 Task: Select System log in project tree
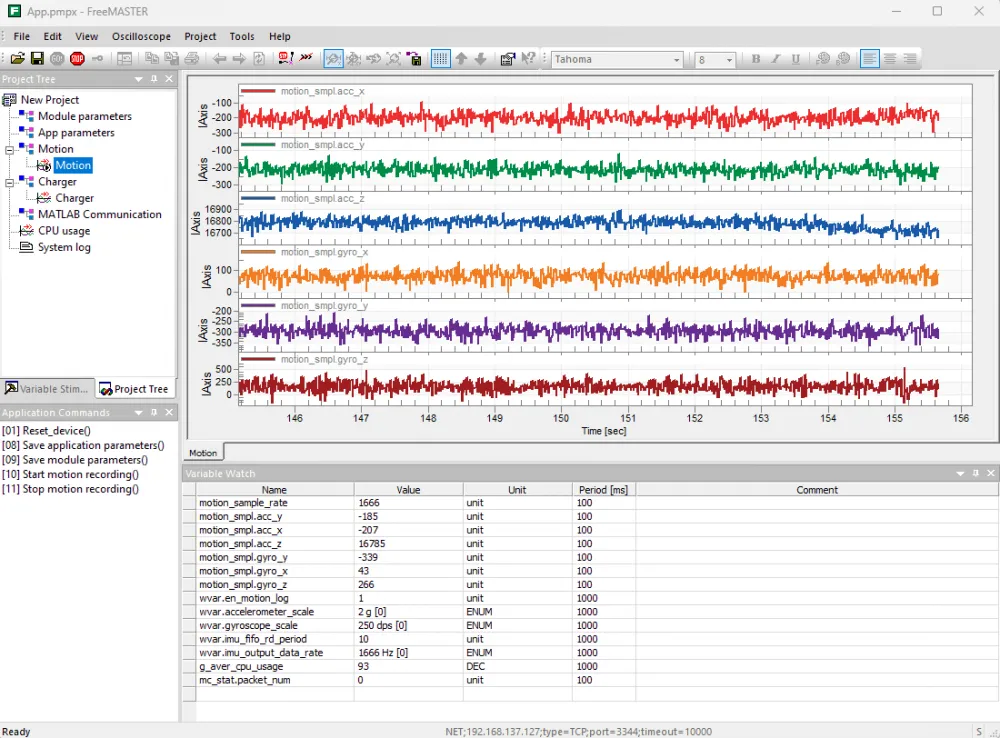[x=64, y=247]
